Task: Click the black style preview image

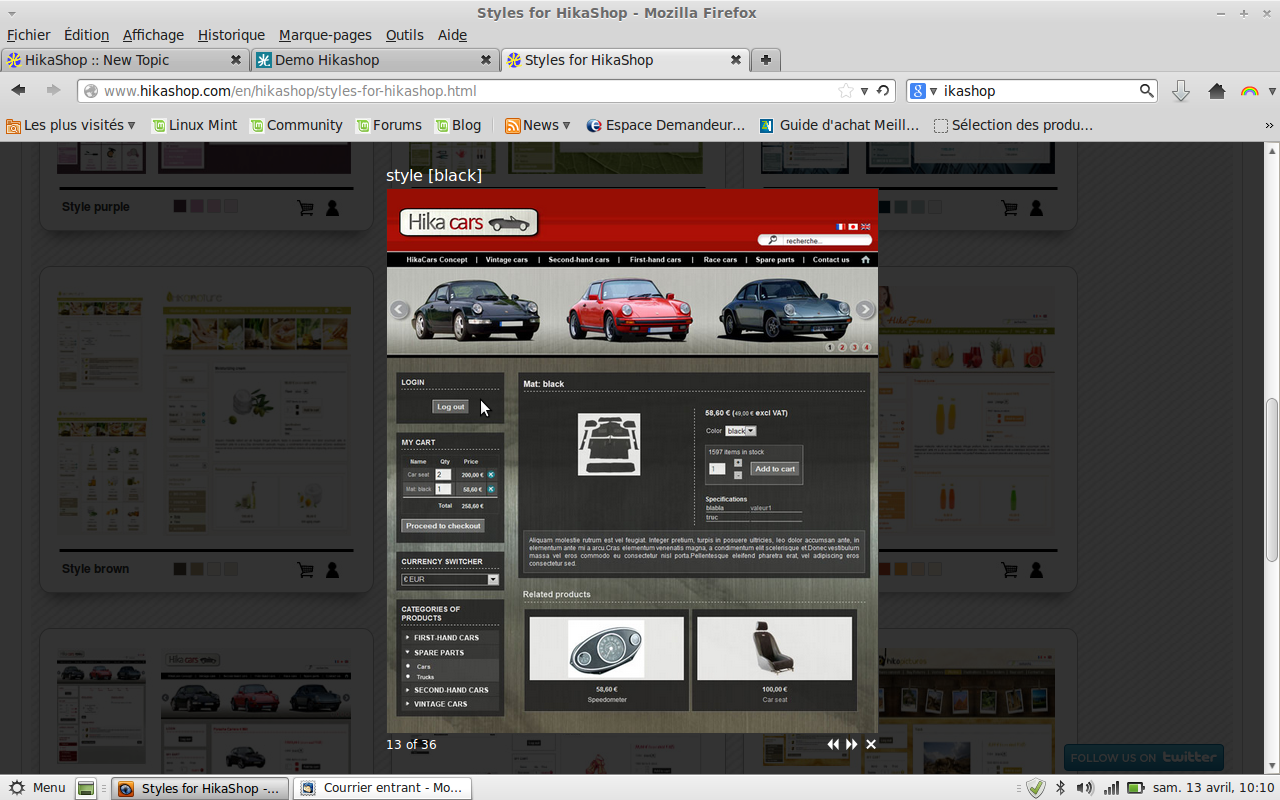Action: click(x=632, y=460)
